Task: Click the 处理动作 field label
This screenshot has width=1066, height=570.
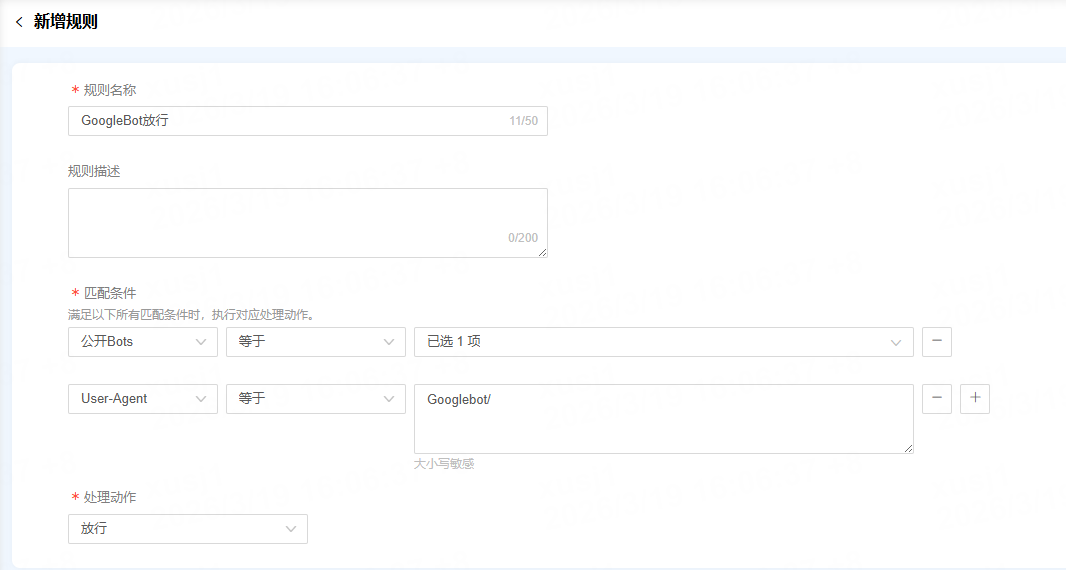Action: click(110, 497)
